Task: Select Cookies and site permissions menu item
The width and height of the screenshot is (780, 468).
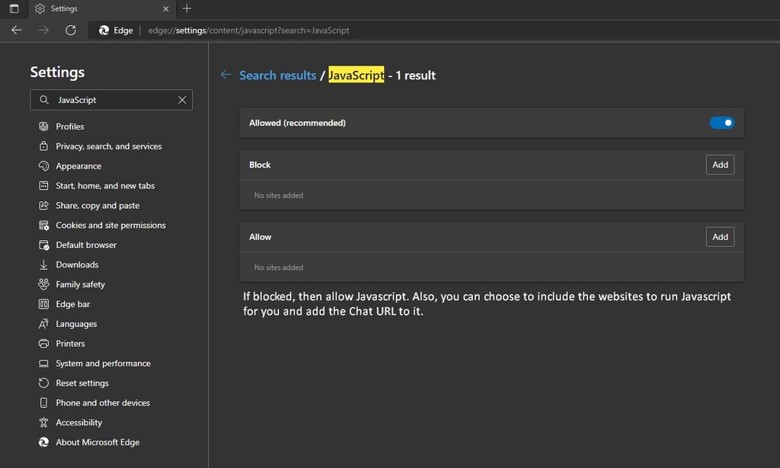Action: point(110,225)
